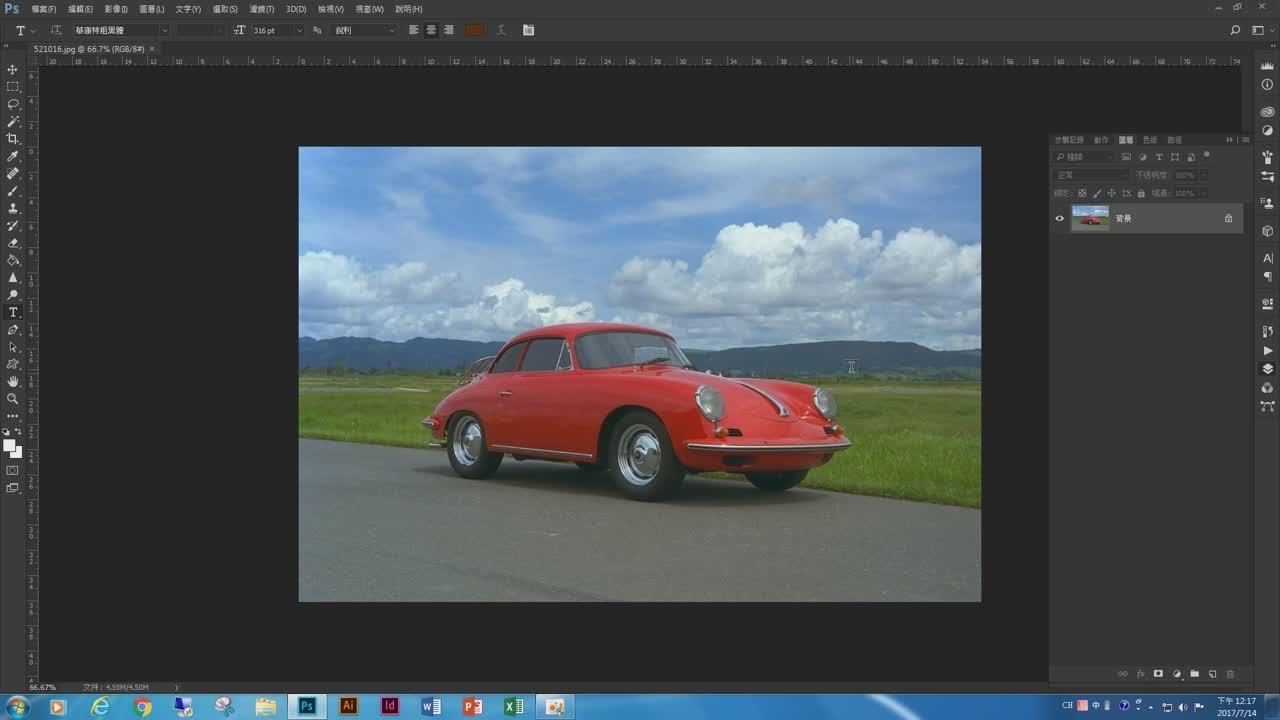
Task: Open the 316 pt font size dropdown
Action: 298,30
